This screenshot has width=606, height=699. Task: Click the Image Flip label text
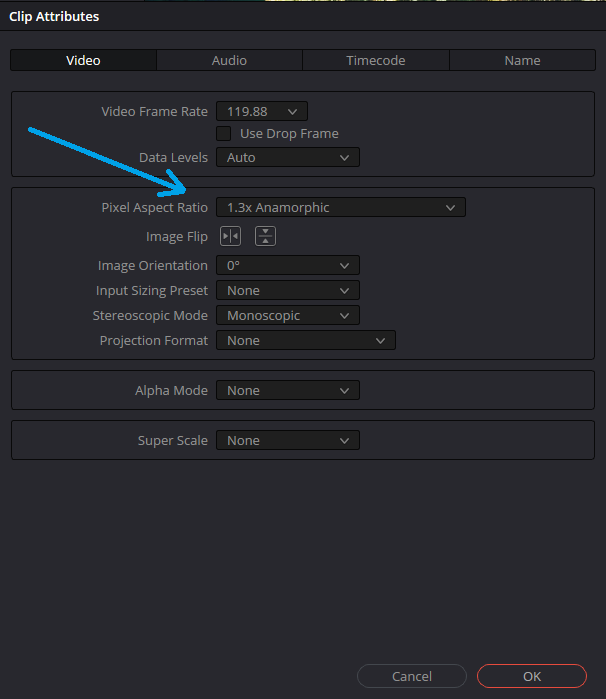point(176,237)
